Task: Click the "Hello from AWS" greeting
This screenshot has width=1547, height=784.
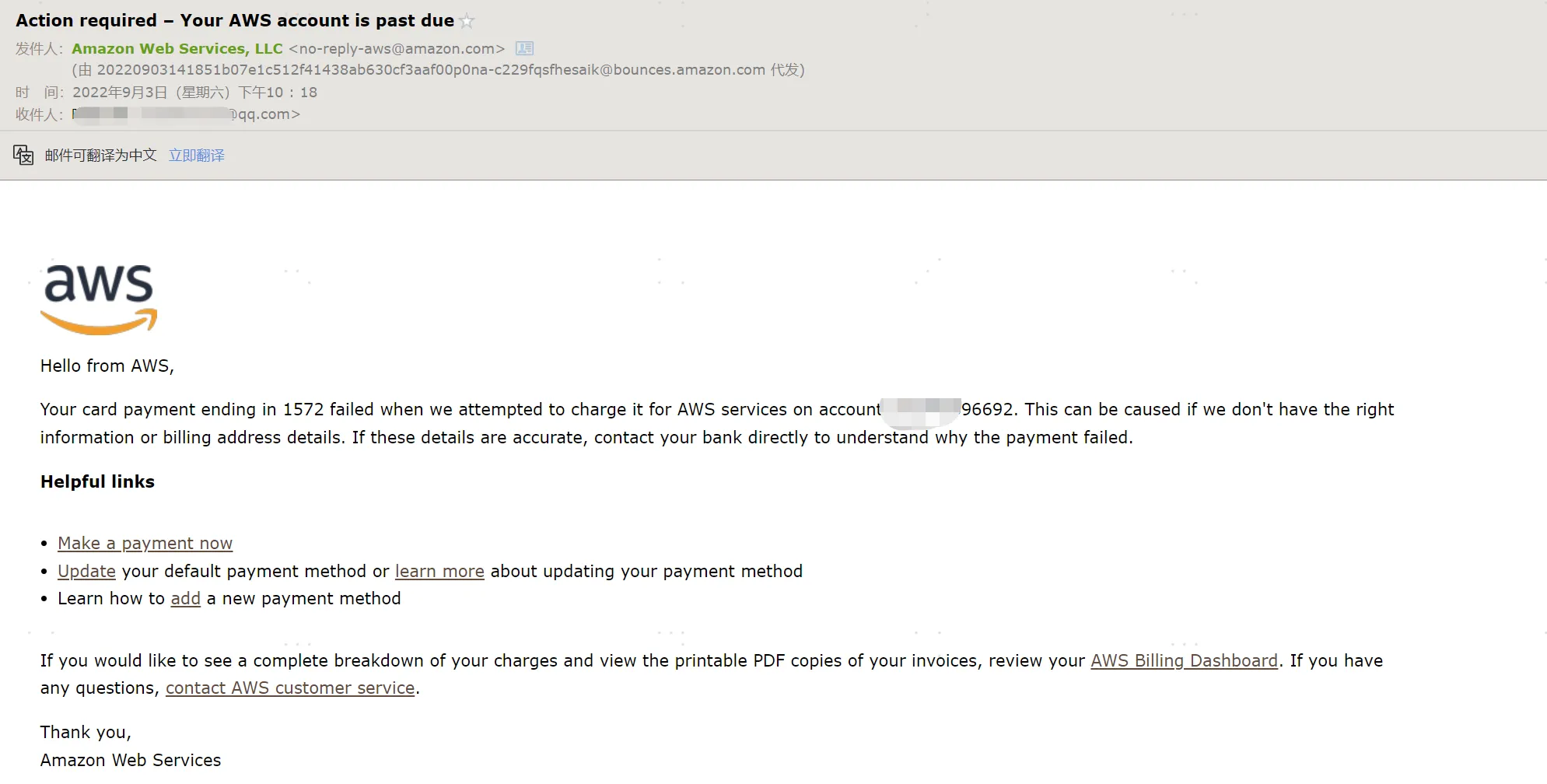Action: click(107, 366)
